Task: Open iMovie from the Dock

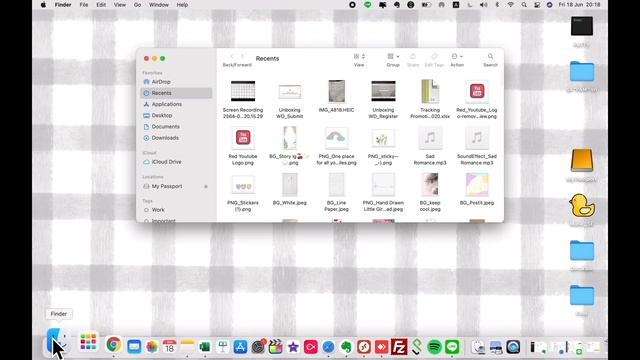Action: (293, 347)
